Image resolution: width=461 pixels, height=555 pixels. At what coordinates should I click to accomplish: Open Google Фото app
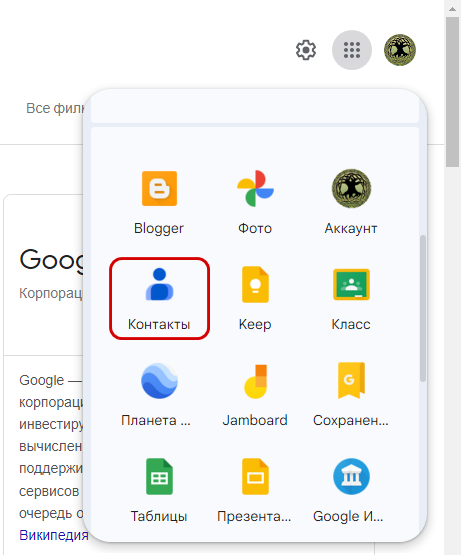pyautogui.click(x=255, y=202)
